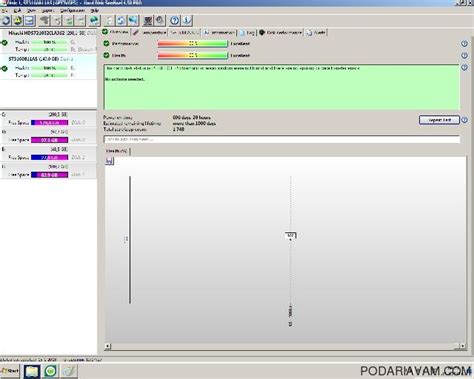474x379 pixels.
Task: Click the blue question mark help icon
Action: click(x=174, y=21)
